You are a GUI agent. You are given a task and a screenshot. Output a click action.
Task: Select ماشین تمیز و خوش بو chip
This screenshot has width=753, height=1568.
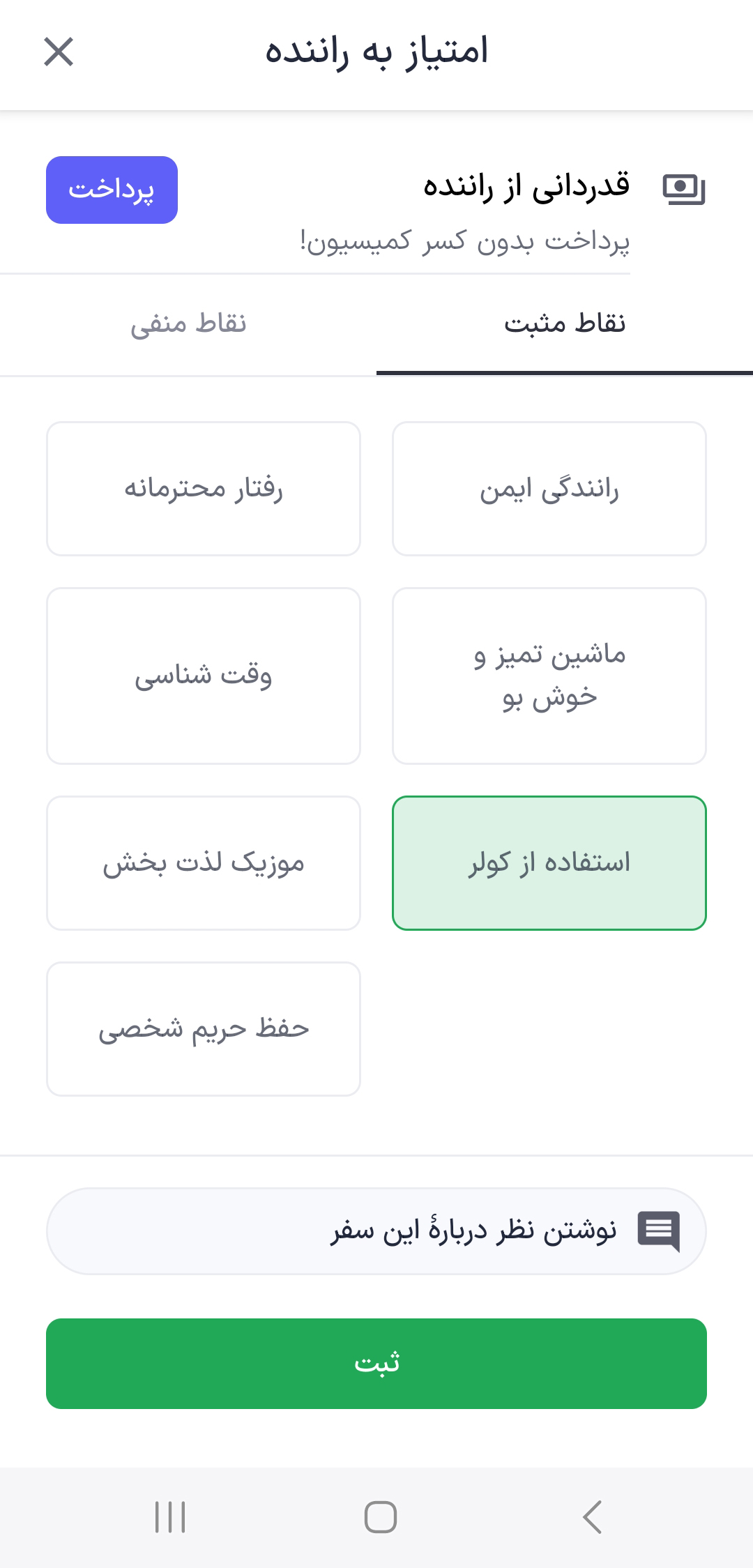pos(549,676)
